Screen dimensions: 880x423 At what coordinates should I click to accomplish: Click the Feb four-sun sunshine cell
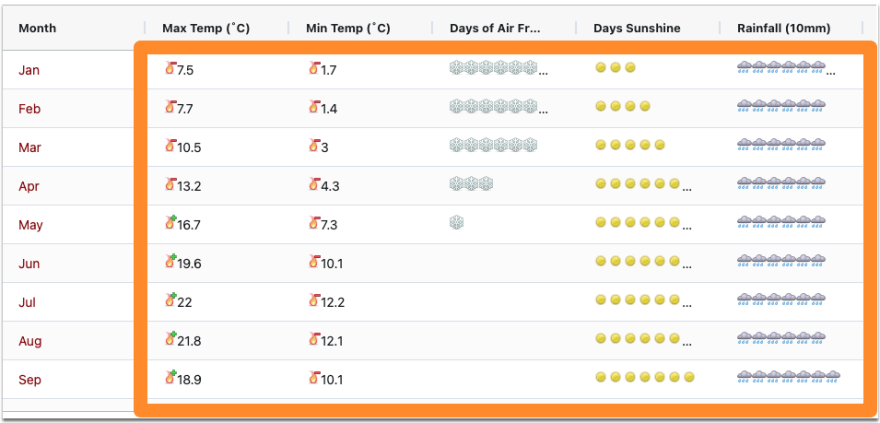(x=622, y=107)
